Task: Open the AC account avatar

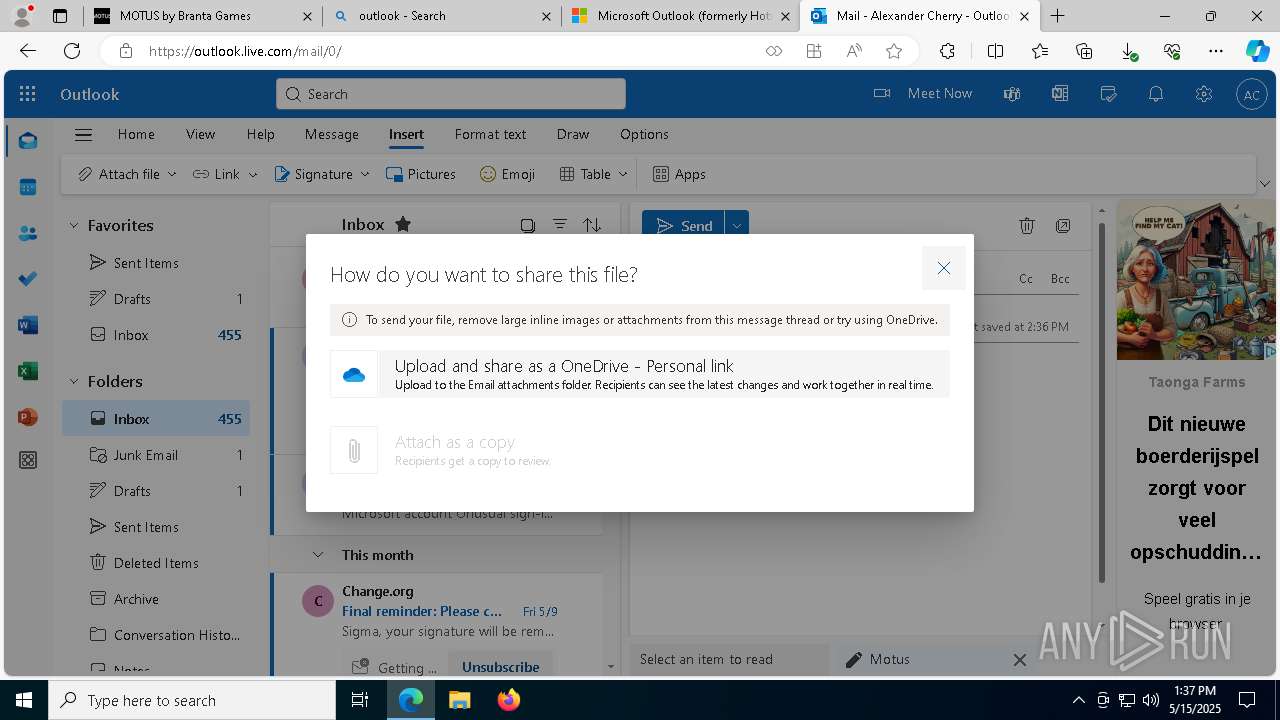Action: (1251, 94)
